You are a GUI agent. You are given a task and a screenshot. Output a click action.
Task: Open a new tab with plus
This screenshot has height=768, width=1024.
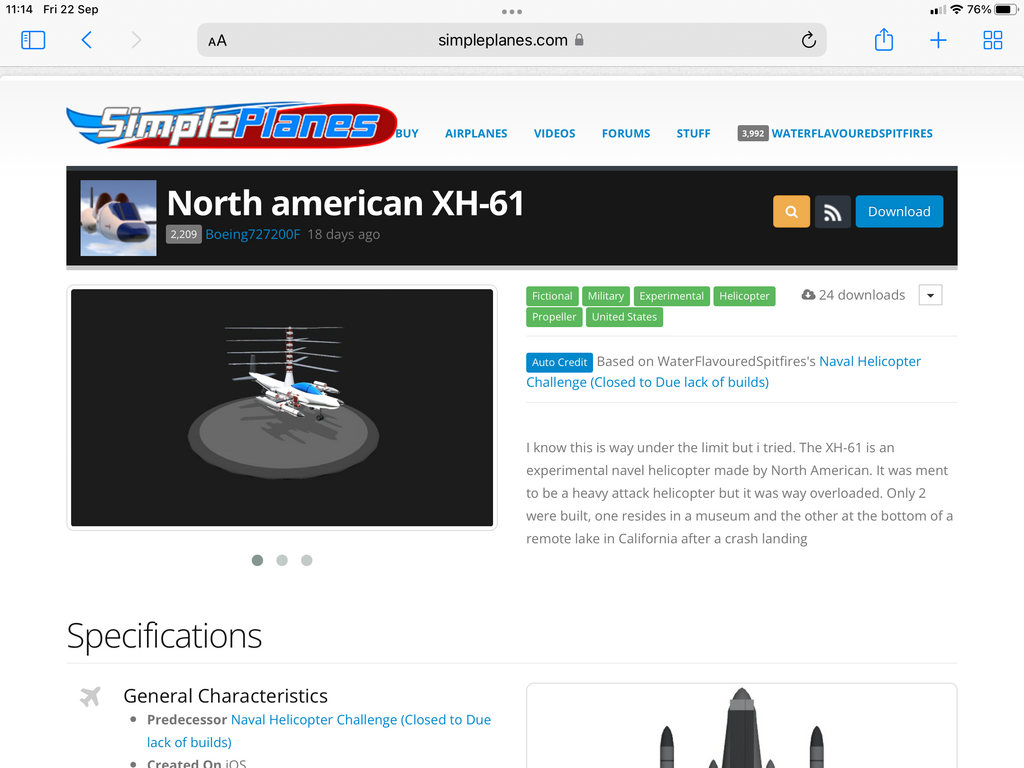[x=938, y=40]
